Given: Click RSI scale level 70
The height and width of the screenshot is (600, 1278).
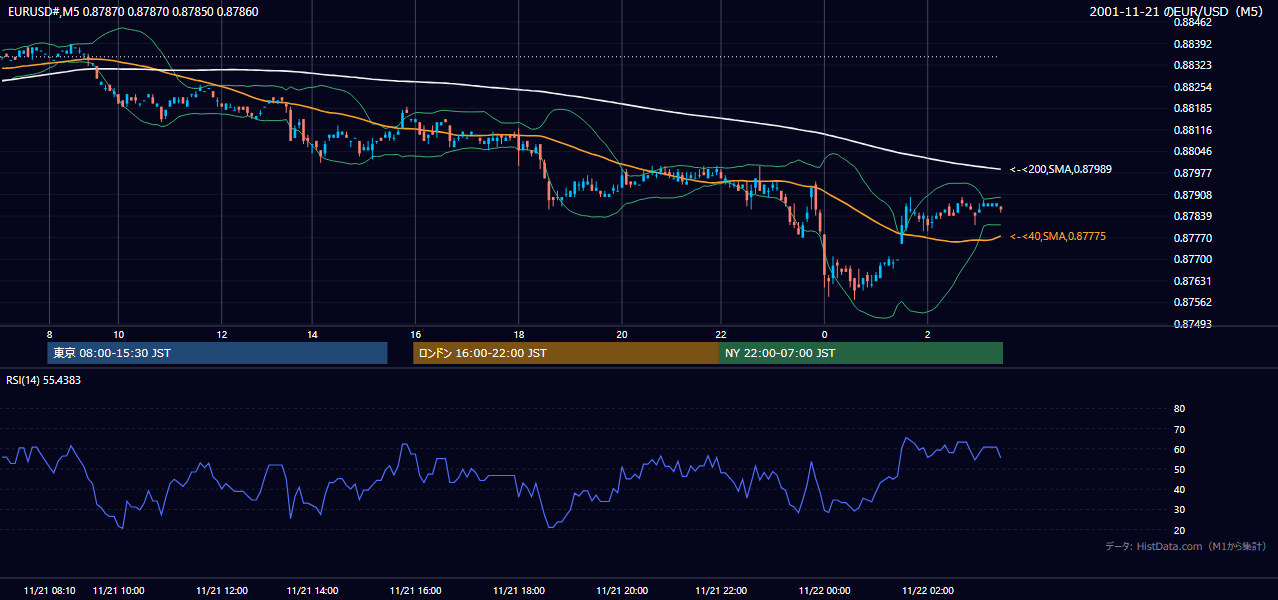Looking at the screenshot, I should pyautogui.click(x=1179, y=429).
